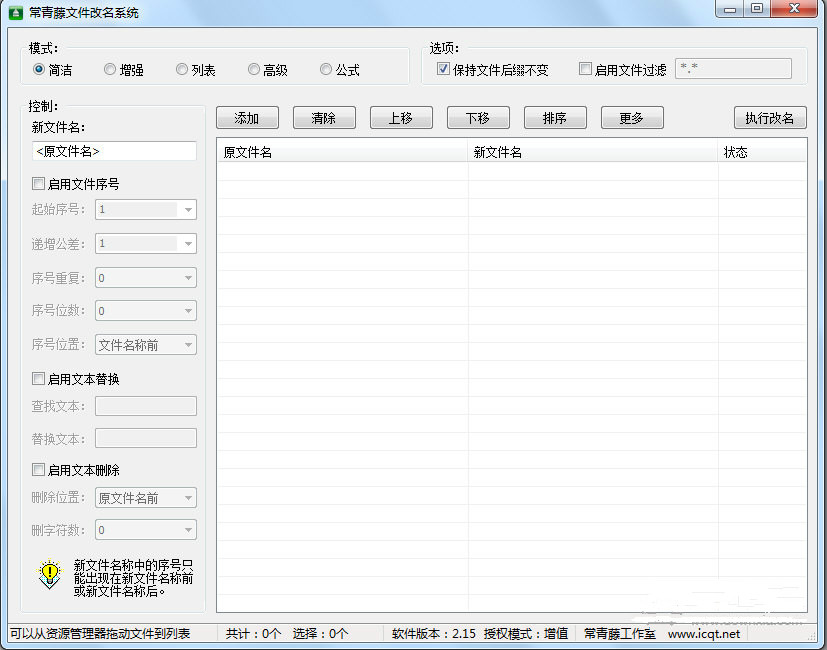Click the lightbulb tip icon
This screenshot has width=827, height=650.
coord(49,577)
